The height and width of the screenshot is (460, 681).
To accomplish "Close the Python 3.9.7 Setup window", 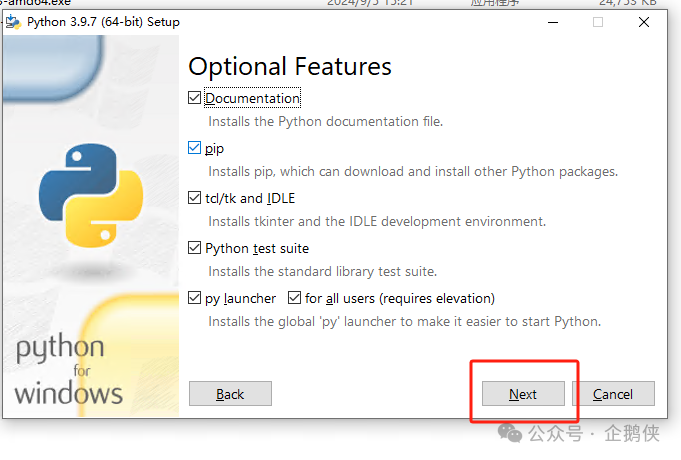I will (x=644, y=22).
